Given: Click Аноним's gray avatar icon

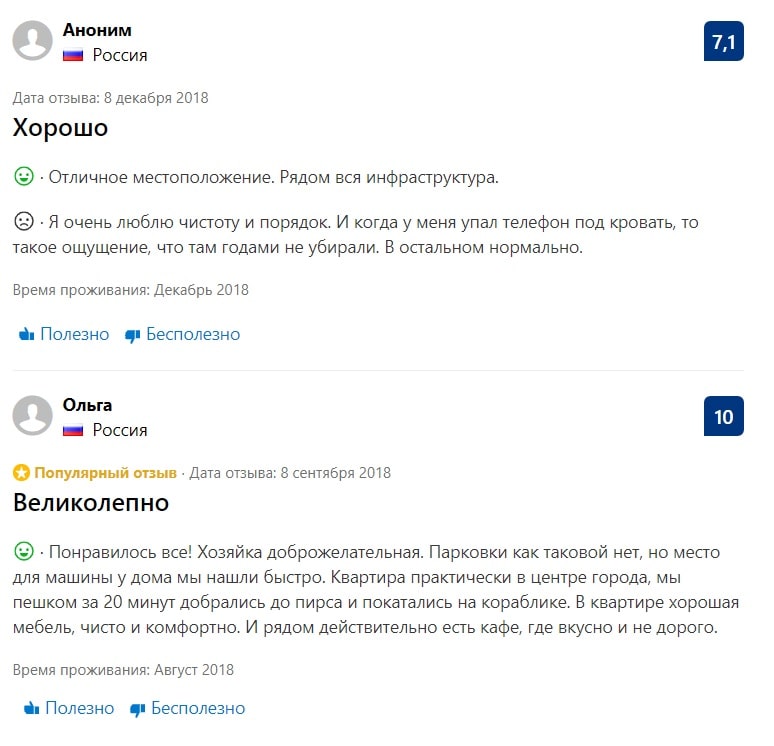Looking at the screenshot, I should click(x=33, y=42).
